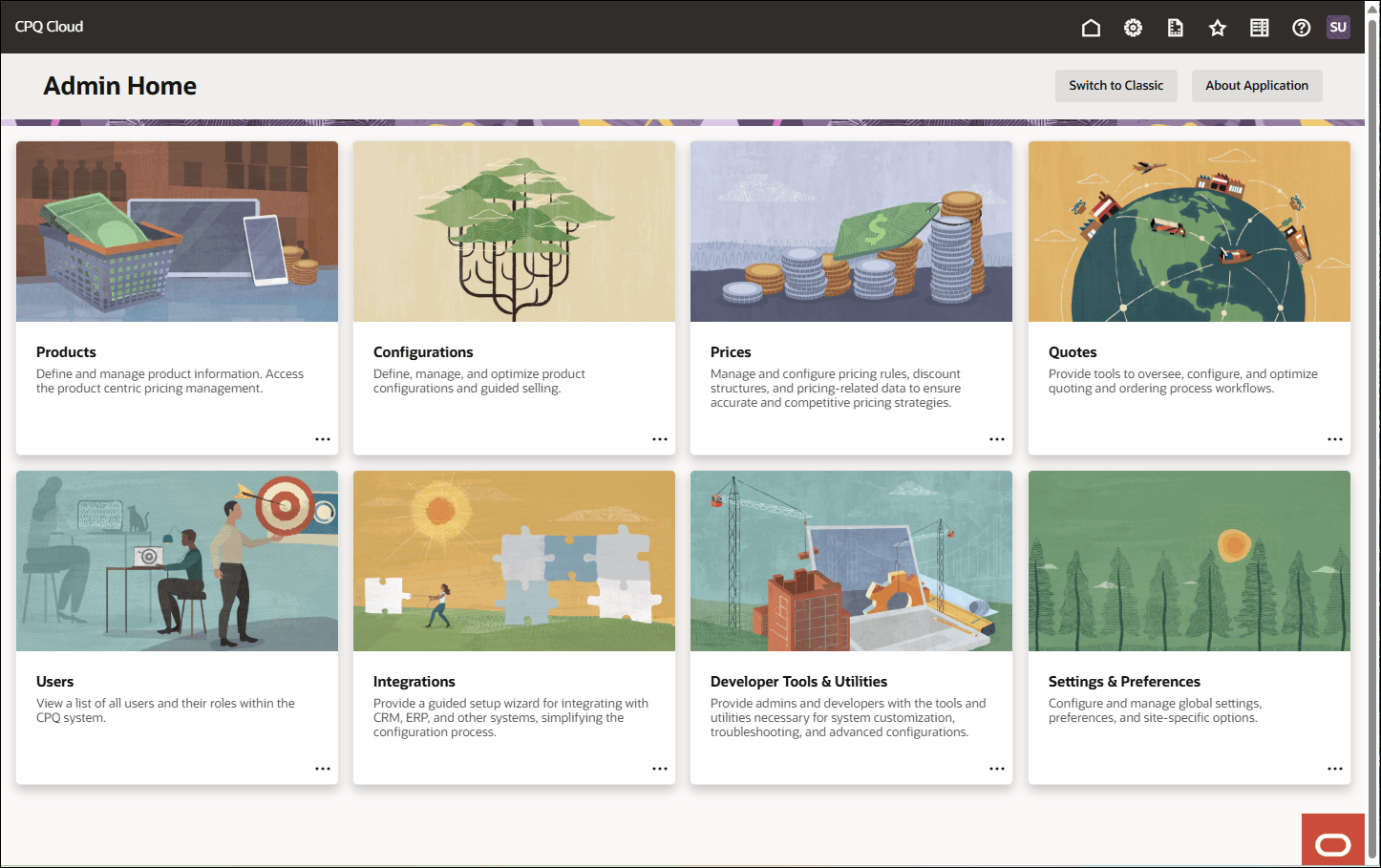Click the "Define and manage product information" description

[x=170, y=381]
